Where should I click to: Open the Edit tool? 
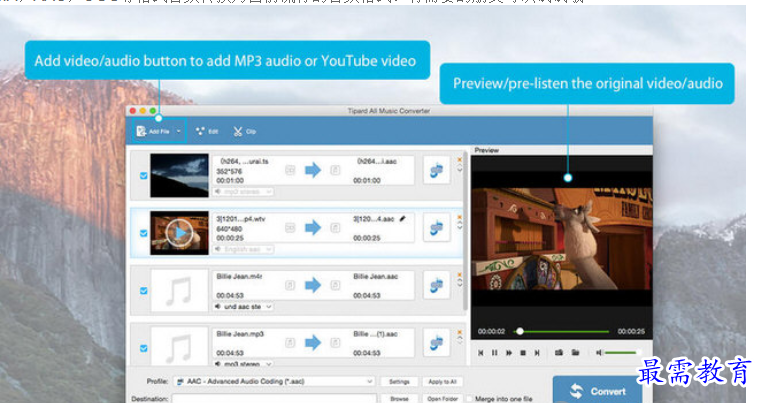tap(207, 131)
